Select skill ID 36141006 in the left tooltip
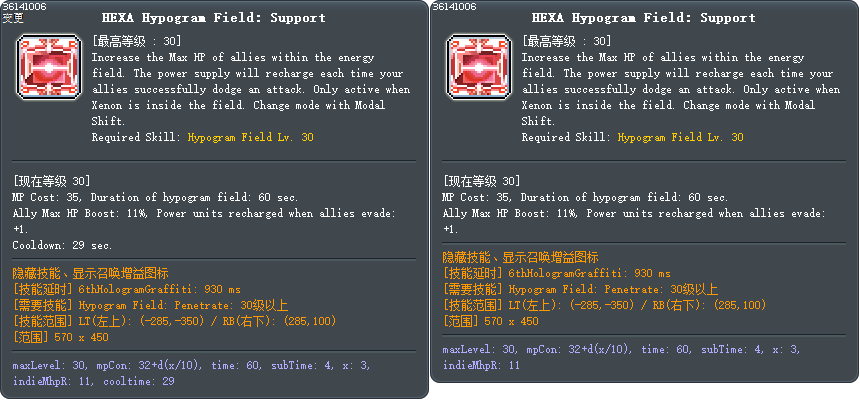This screenshot has width=860, height=400. 23,7
